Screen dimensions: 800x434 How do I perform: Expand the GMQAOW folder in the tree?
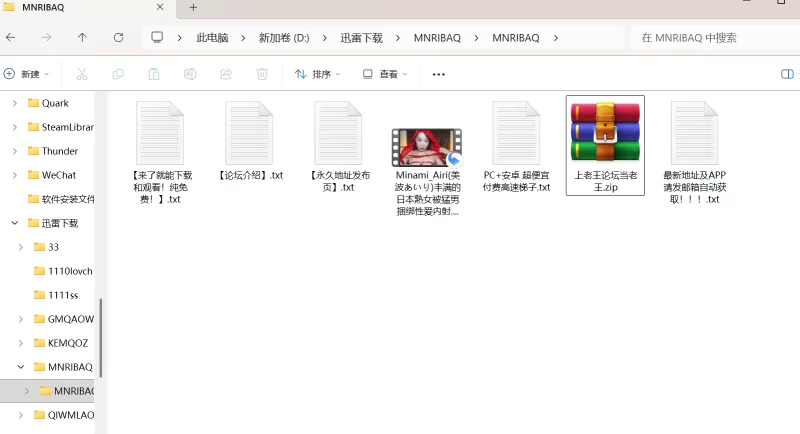(22, 319)
